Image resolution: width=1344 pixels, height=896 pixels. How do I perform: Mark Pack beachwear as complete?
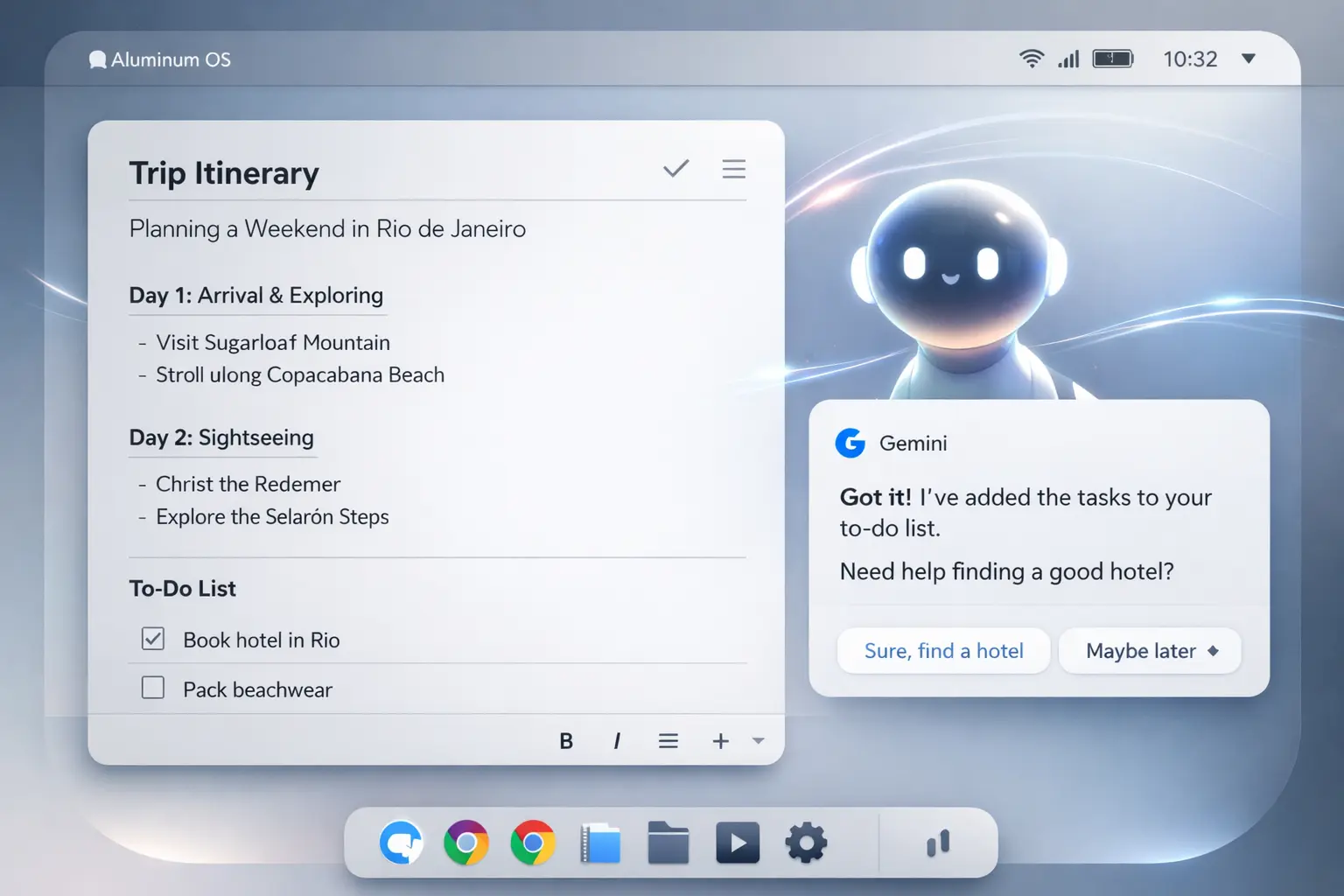pos(153,688)
